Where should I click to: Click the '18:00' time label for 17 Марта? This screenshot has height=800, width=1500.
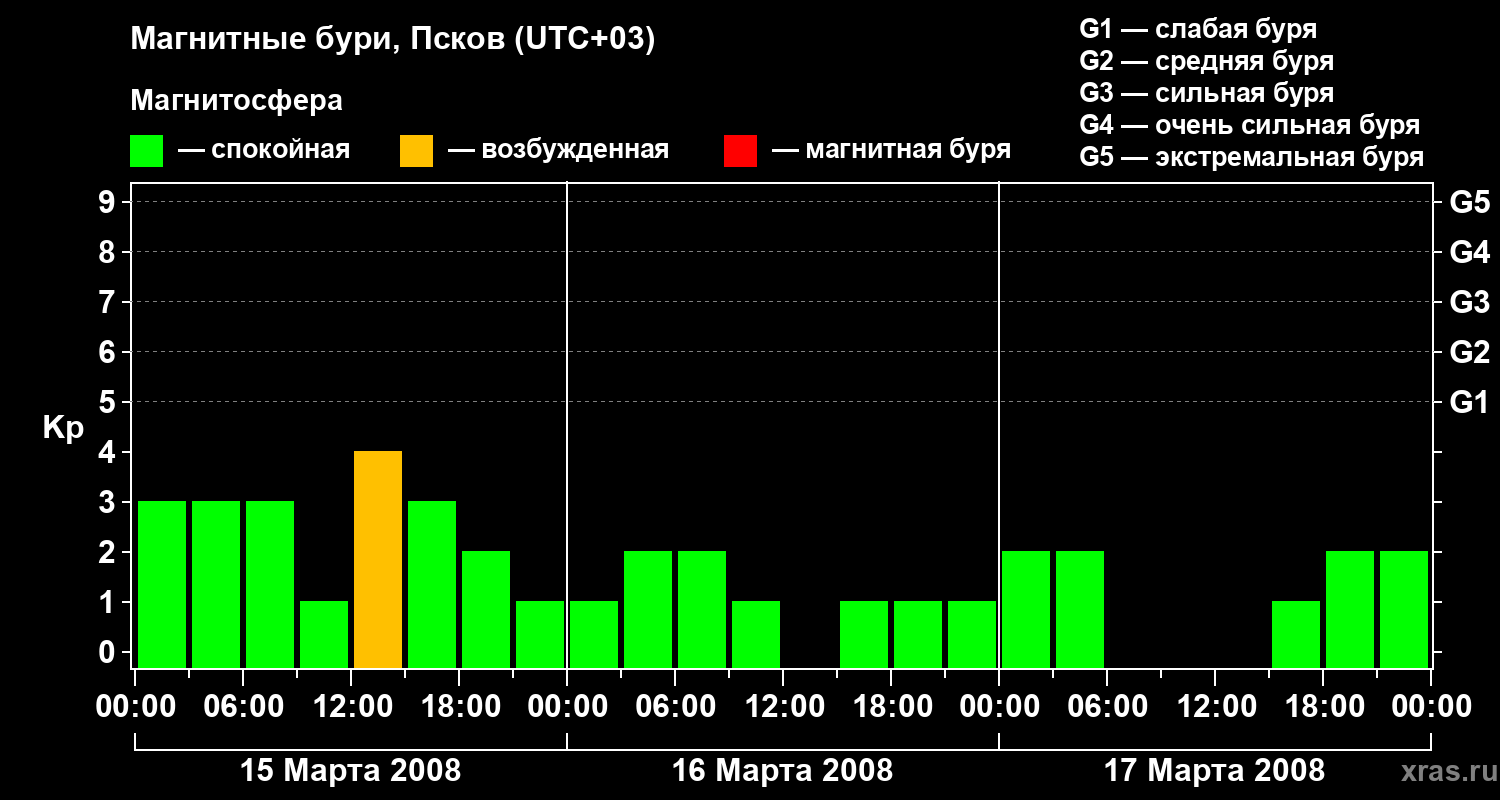[x=1323, y=707]
